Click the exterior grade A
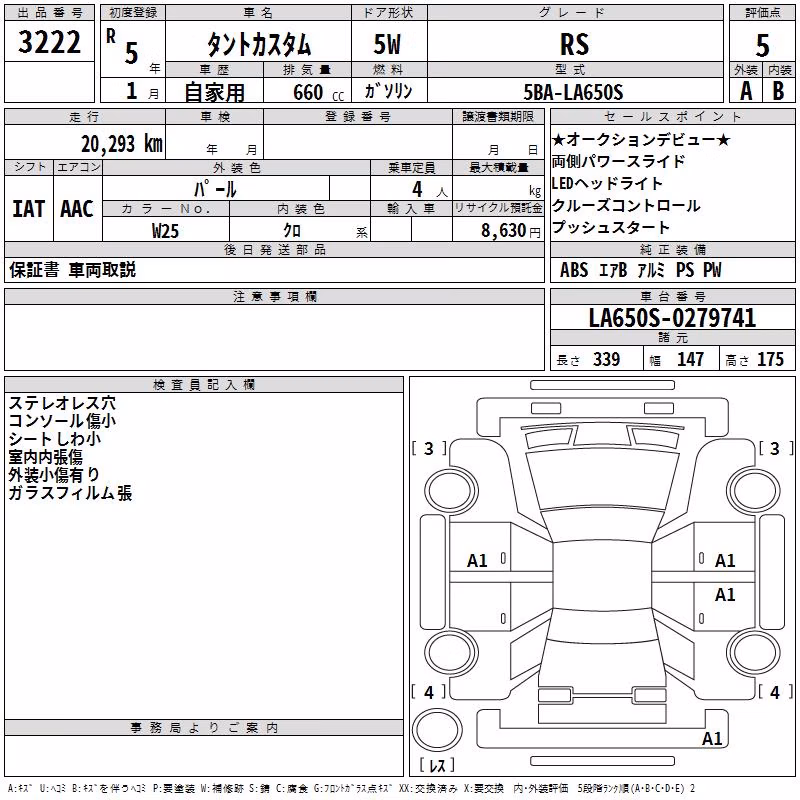Viewport: 800px width, 800px height. tap(746, 91)
